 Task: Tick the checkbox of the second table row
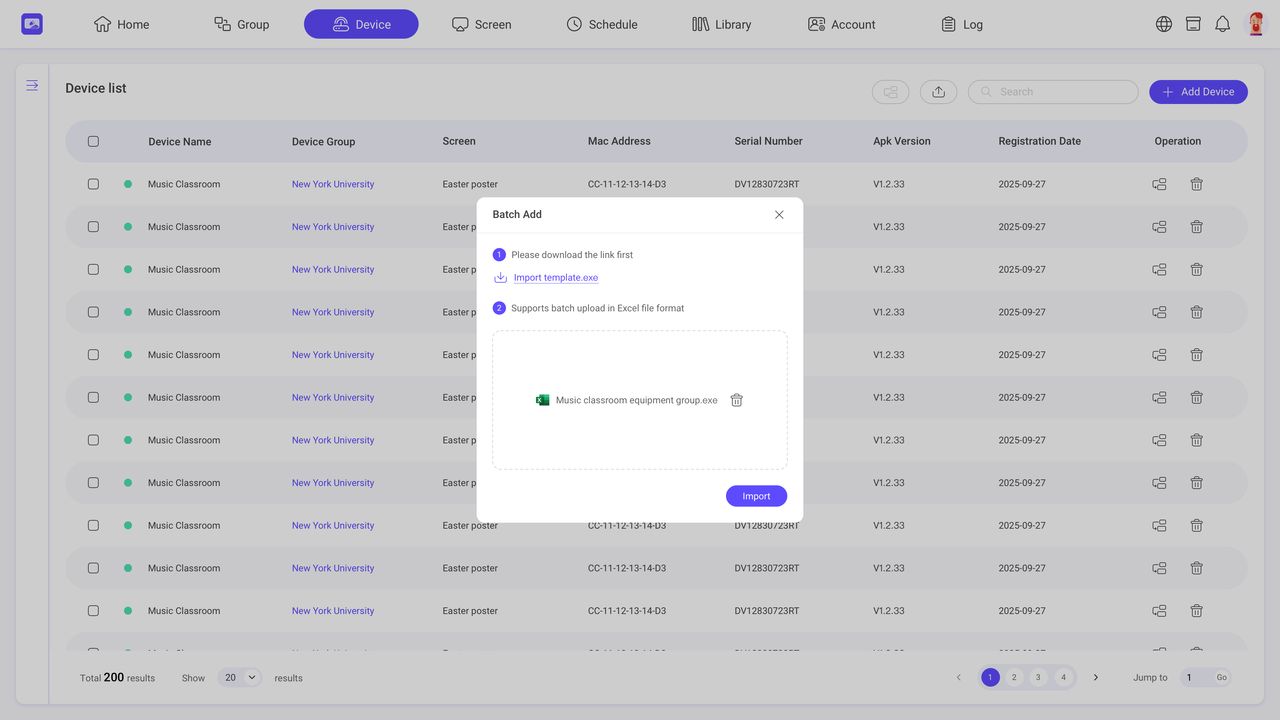coord(93,227)
